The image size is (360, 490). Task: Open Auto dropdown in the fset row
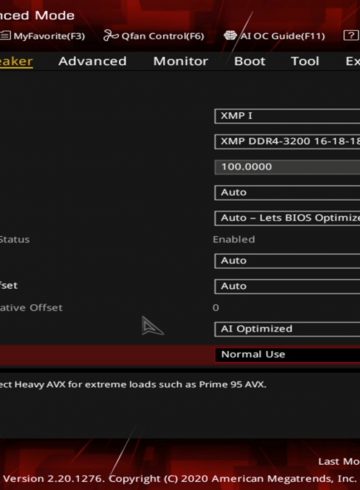[287, 286]
